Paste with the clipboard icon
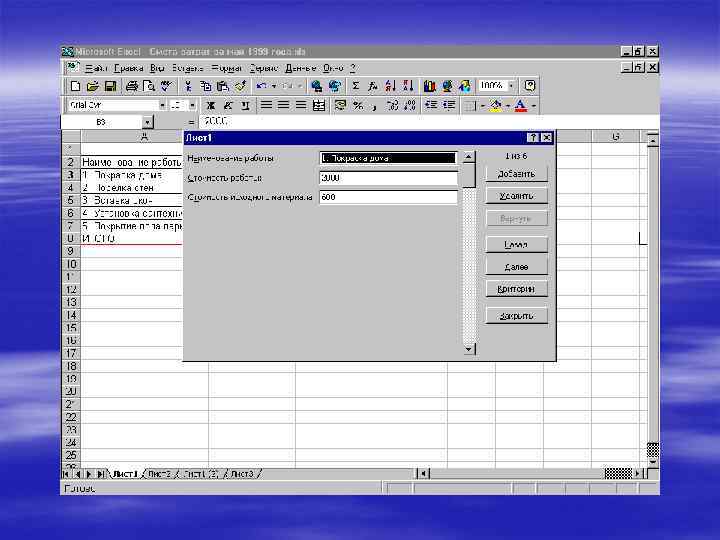This screenshot has height=540, width=720. (x=223, y=86)
